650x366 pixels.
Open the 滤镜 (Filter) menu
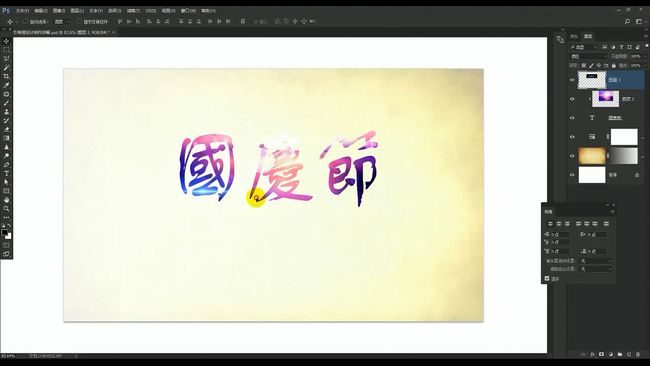pyautogui.click(x=133, y=11)
